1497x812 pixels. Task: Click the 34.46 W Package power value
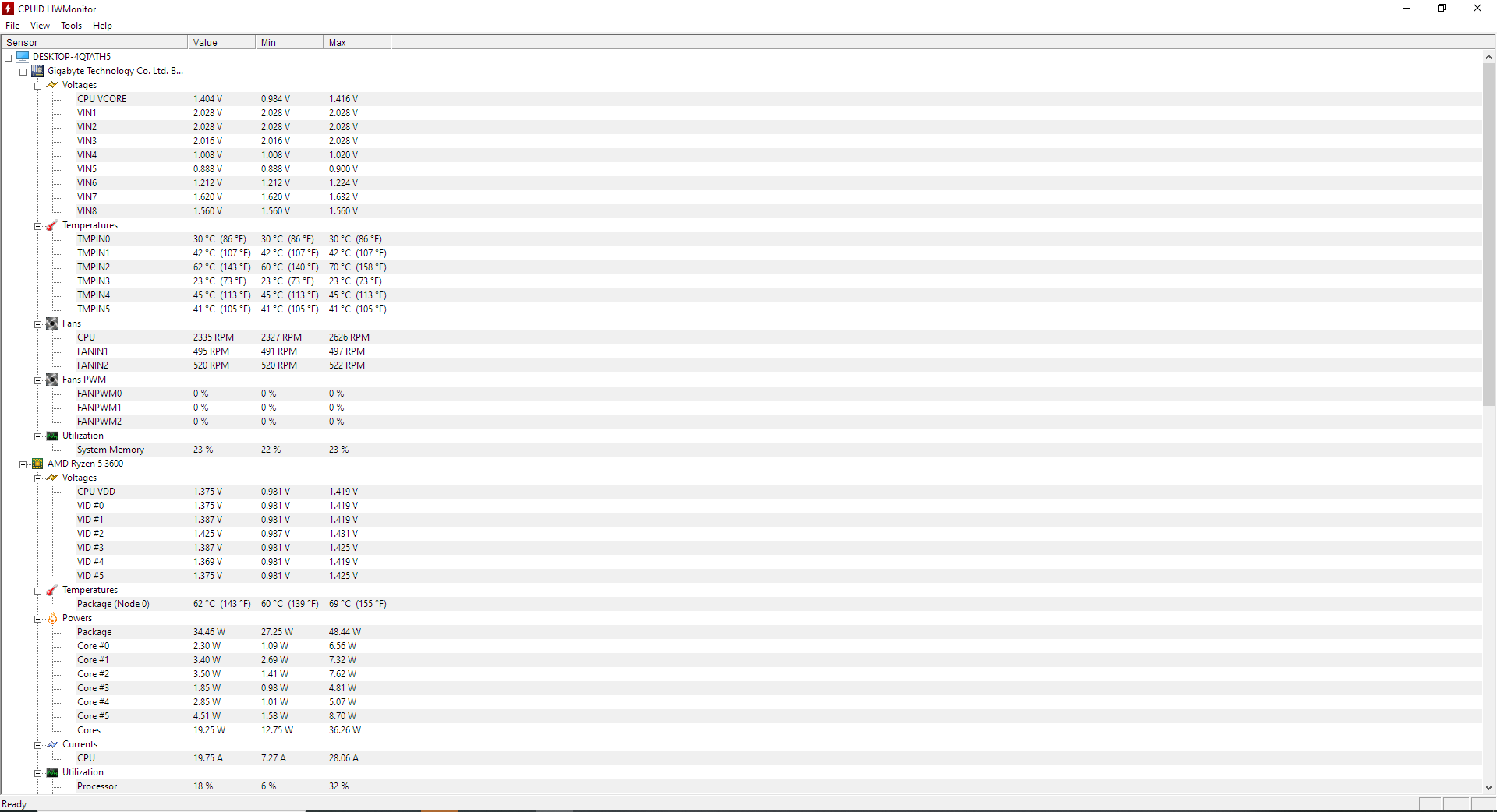[209, 632]
